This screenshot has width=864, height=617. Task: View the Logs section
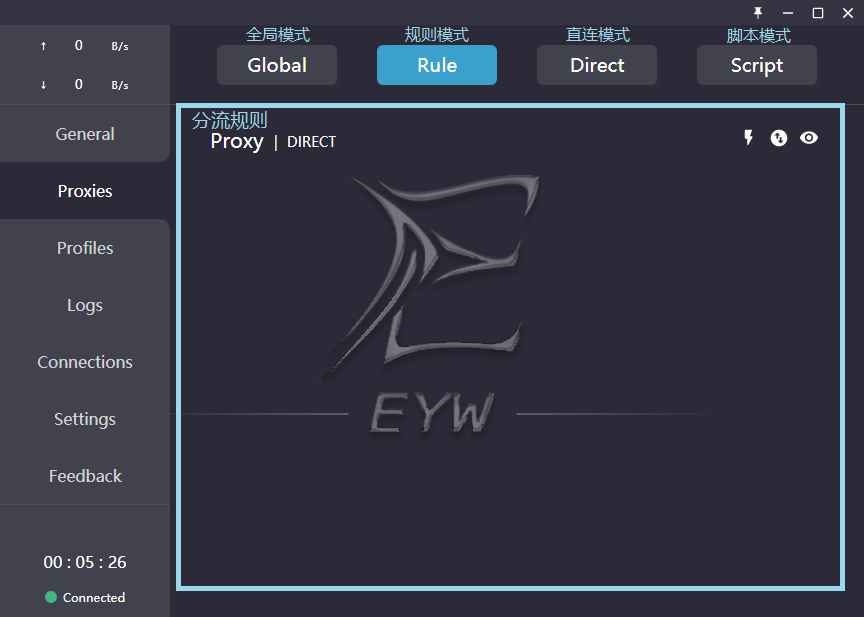tap(85, 305)
